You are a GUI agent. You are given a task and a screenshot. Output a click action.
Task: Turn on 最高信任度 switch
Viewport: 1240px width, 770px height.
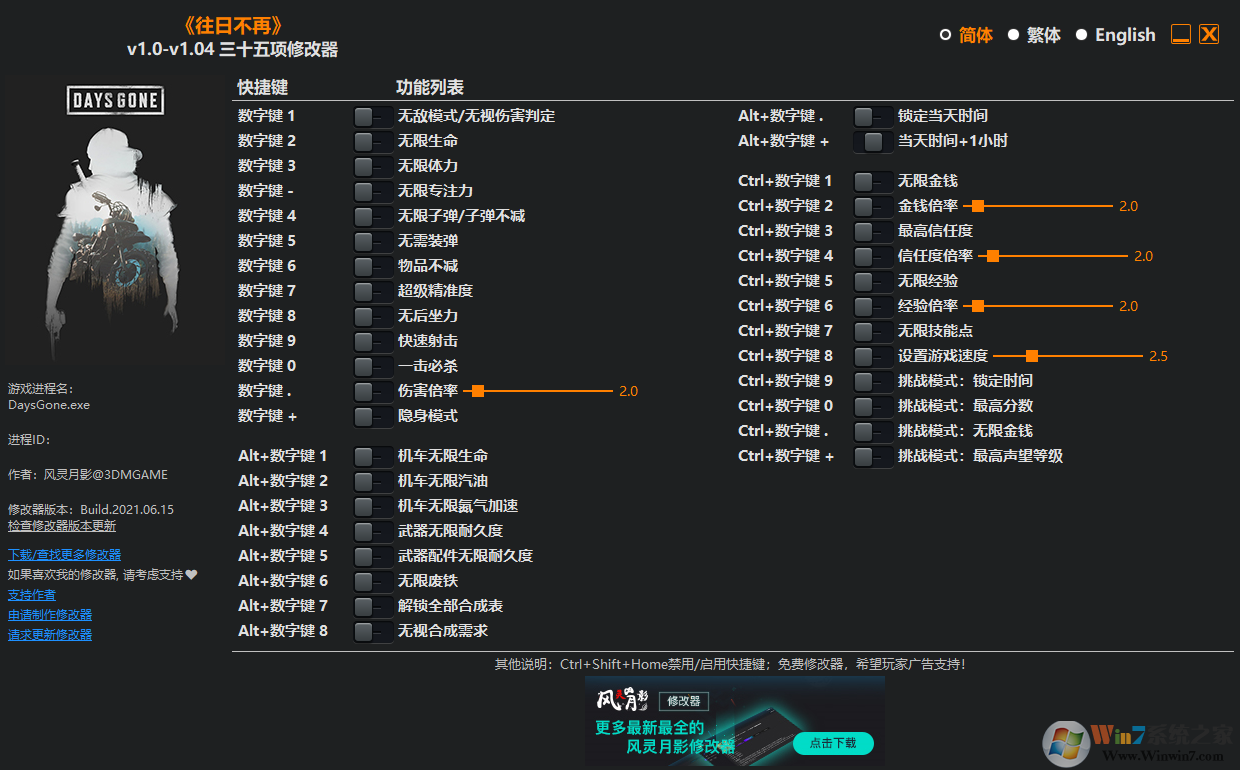click(x=873, y=231)
